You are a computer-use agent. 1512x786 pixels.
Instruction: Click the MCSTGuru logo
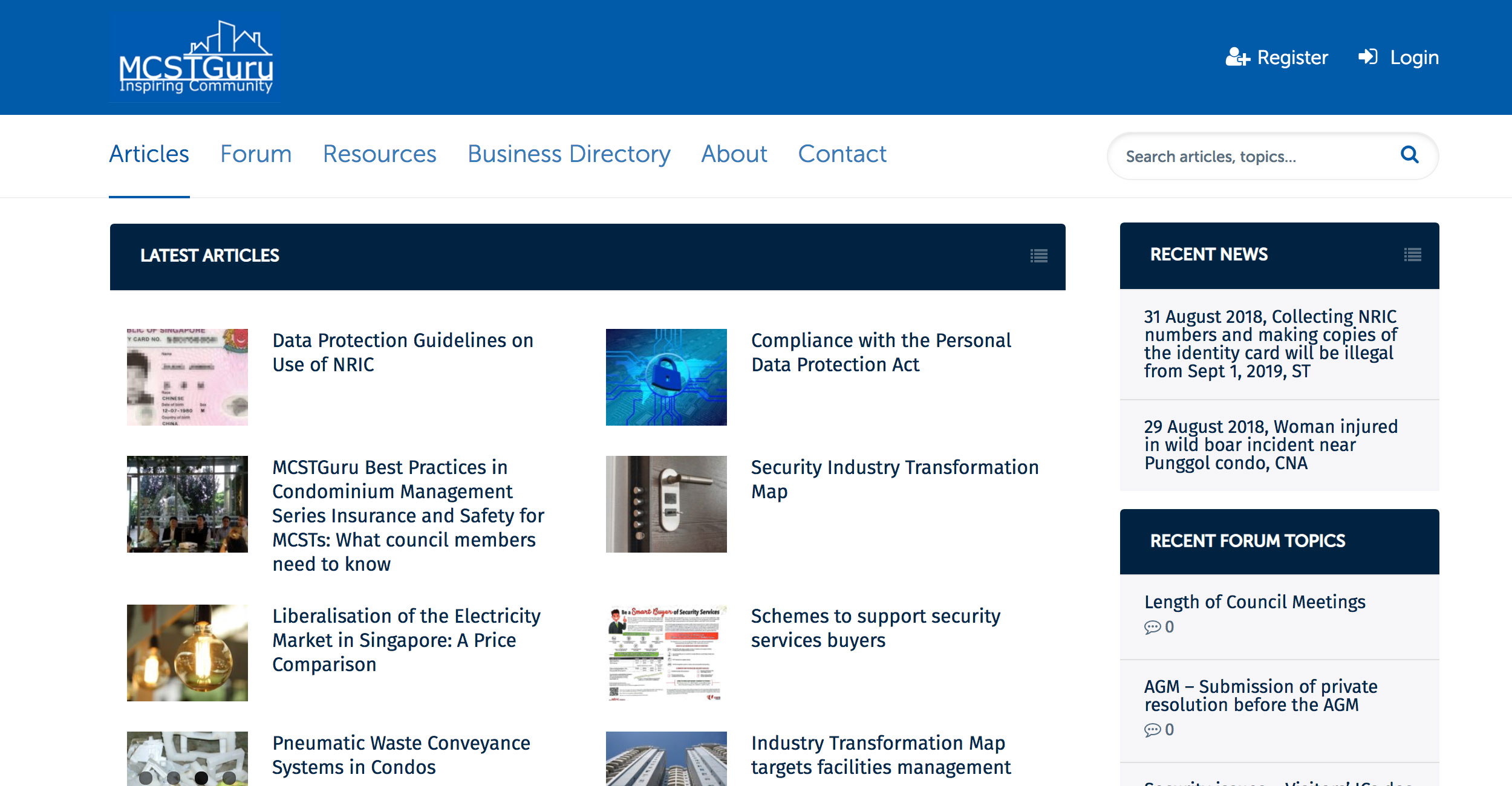pos(195,58)
